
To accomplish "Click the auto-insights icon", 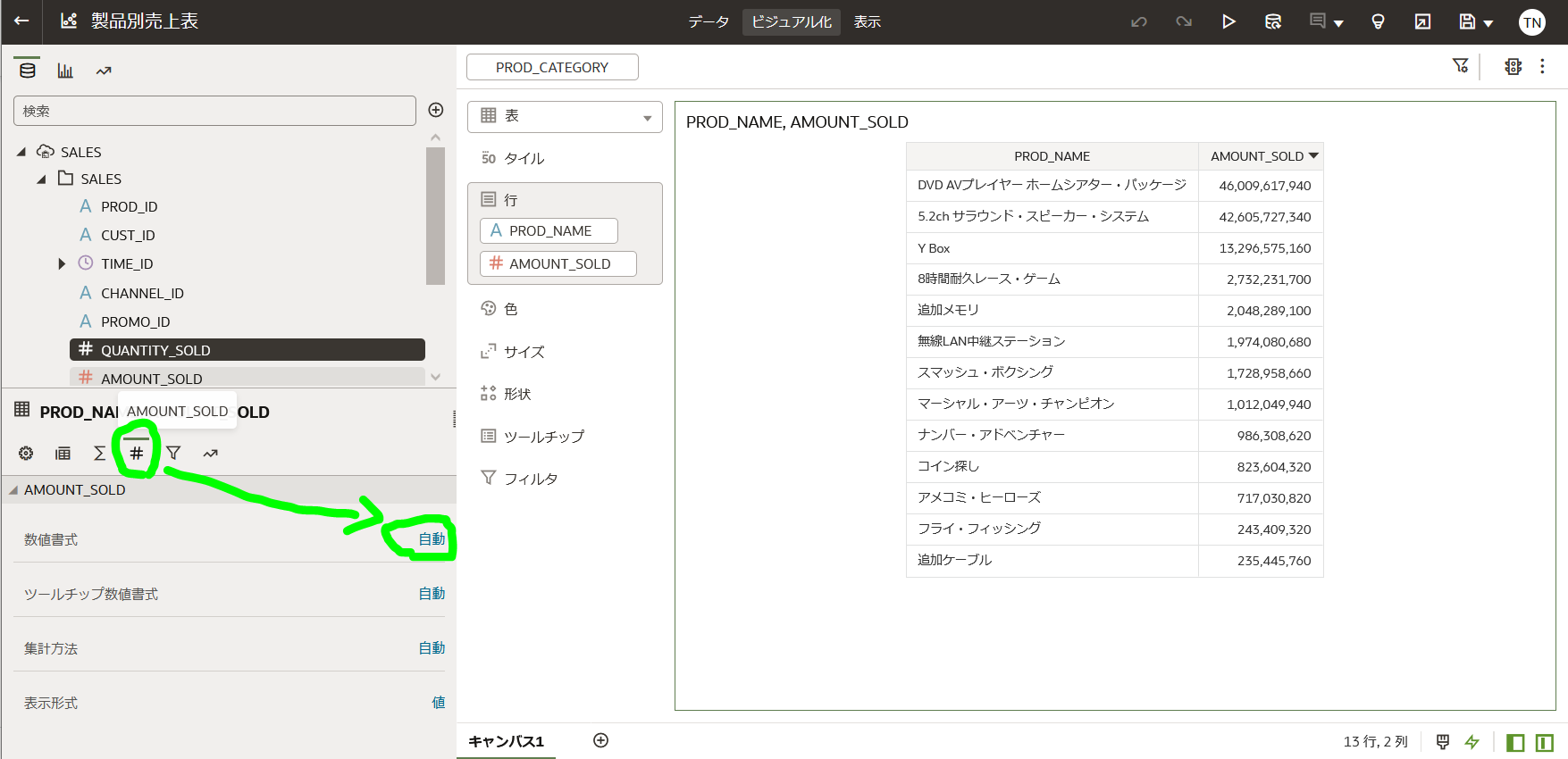I will pyautogui.click(x=1513, y=66).
